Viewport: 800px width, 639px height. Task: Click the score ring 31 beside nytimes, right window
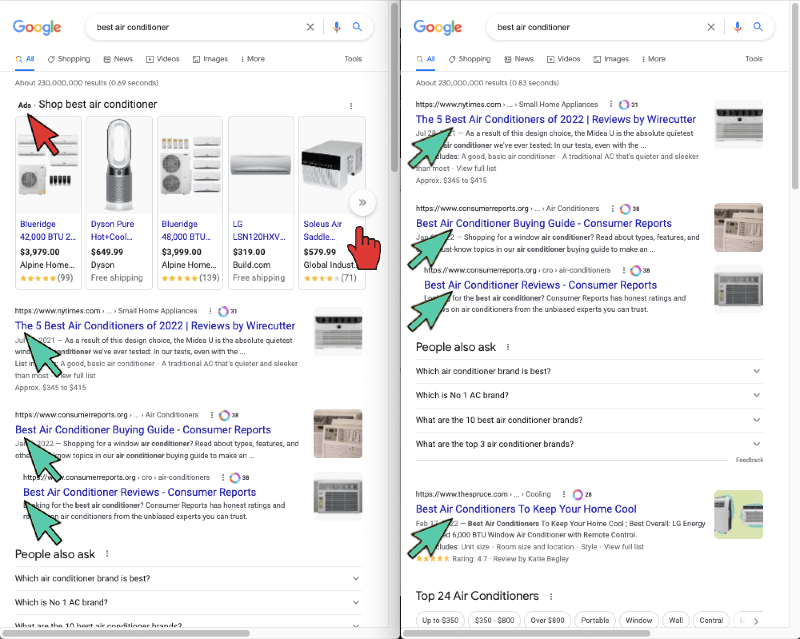click(x=624, y=105)
